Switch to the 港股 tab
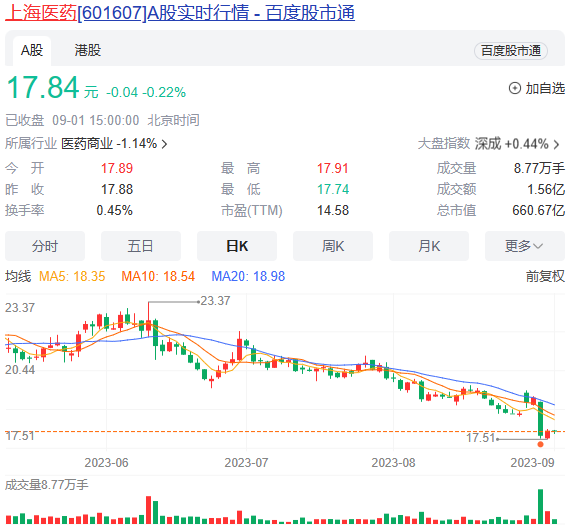Viewport: 571px width, 530px height. point(88,51)
